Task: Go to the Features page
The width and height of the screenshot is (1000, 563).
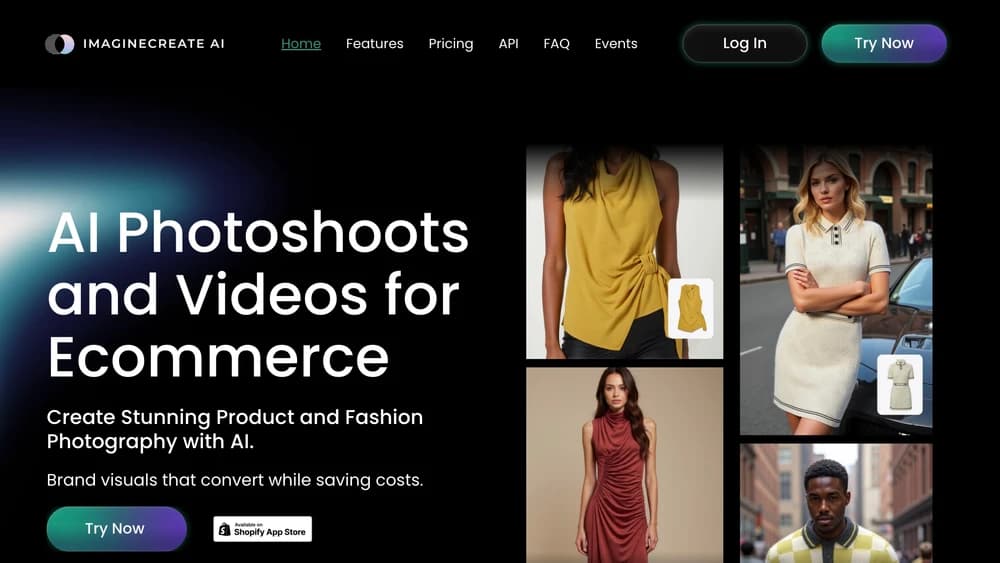Action: click(374, 43)
